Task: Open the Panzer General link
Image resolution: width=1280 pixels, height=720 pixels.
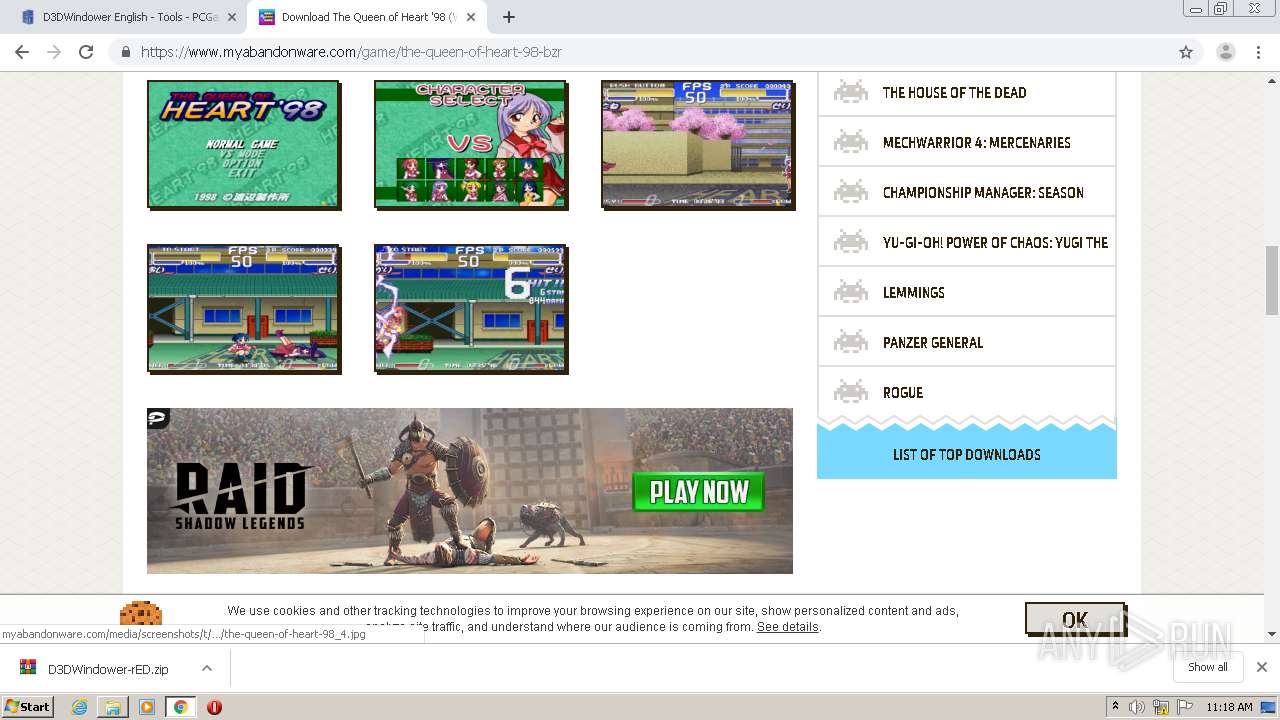Action: point(932,343)
